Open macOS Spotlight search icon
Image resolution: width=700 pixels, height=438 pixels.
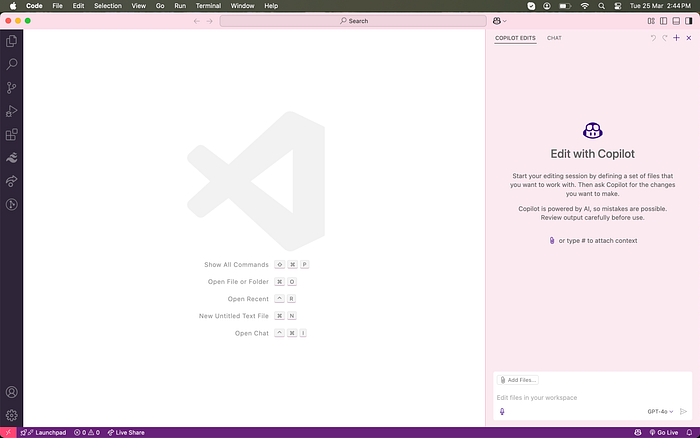coord(601,6)
